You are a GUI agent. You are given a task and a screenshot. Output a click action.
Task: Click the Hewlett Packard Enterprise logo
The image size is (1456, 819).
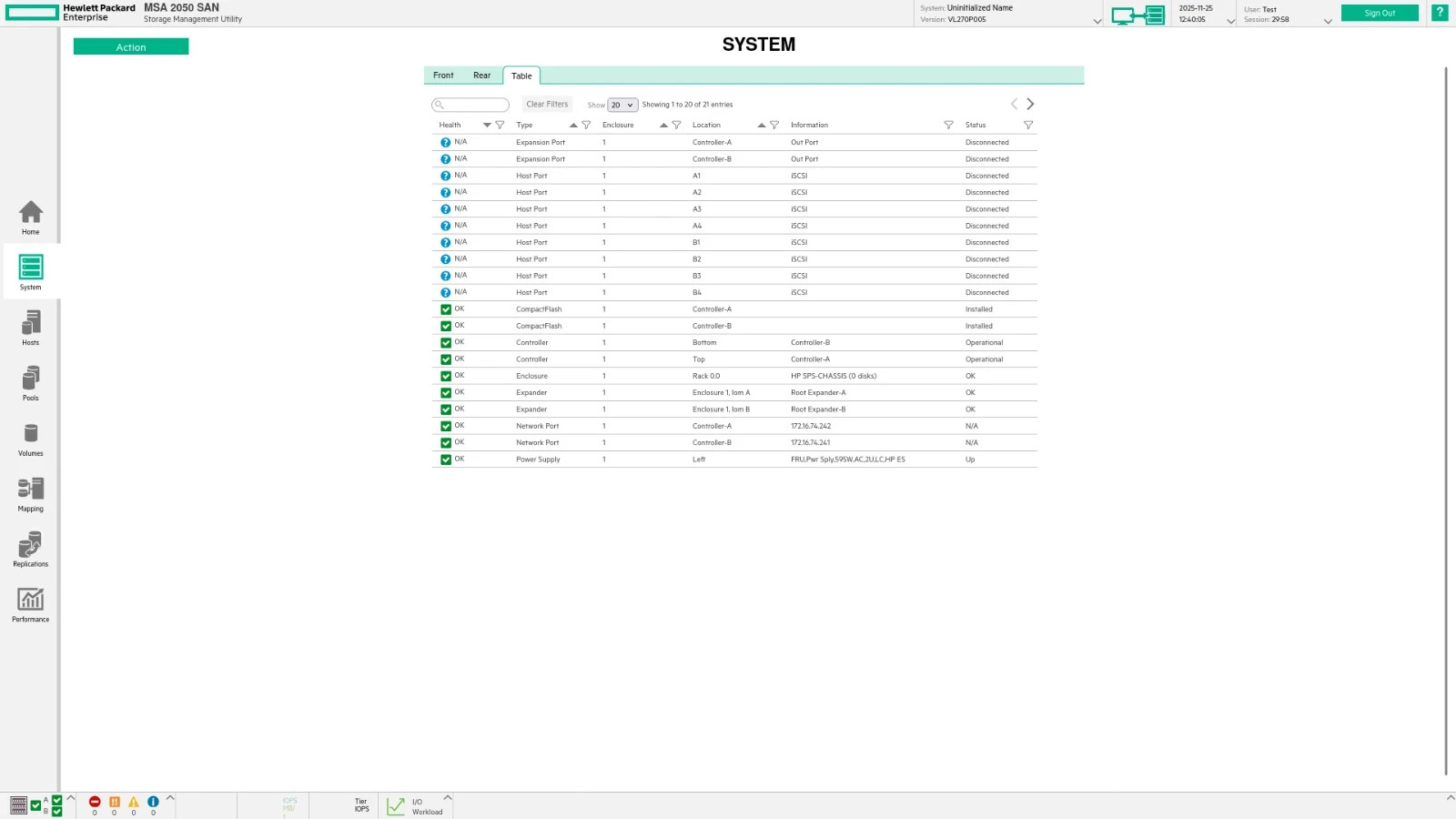[x=71, y=13]
